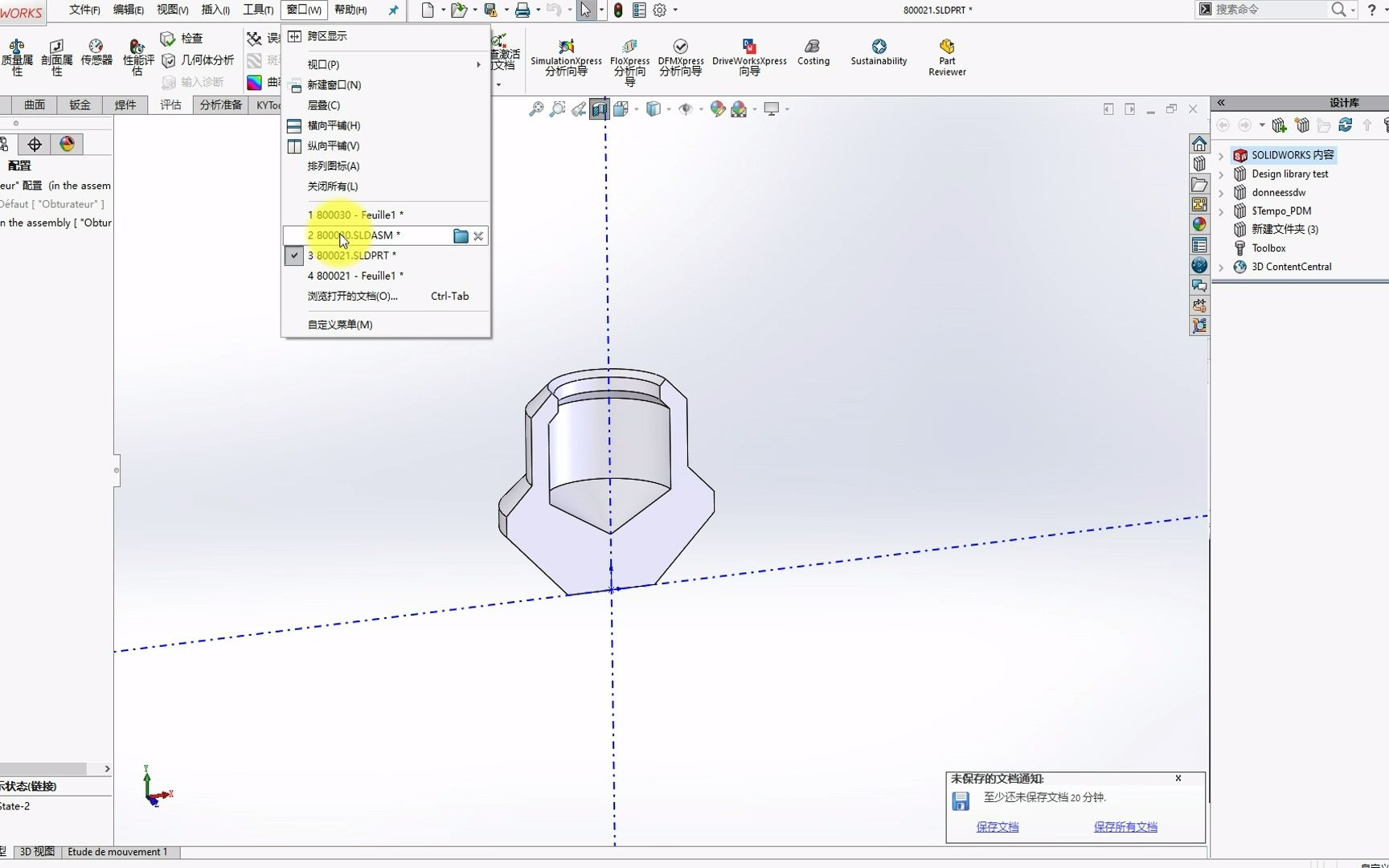Screen dimensions: 1389x868
Task: Launch SimulationXpress 分析向导
Action: pyautogui.click(x=565, y=56)
